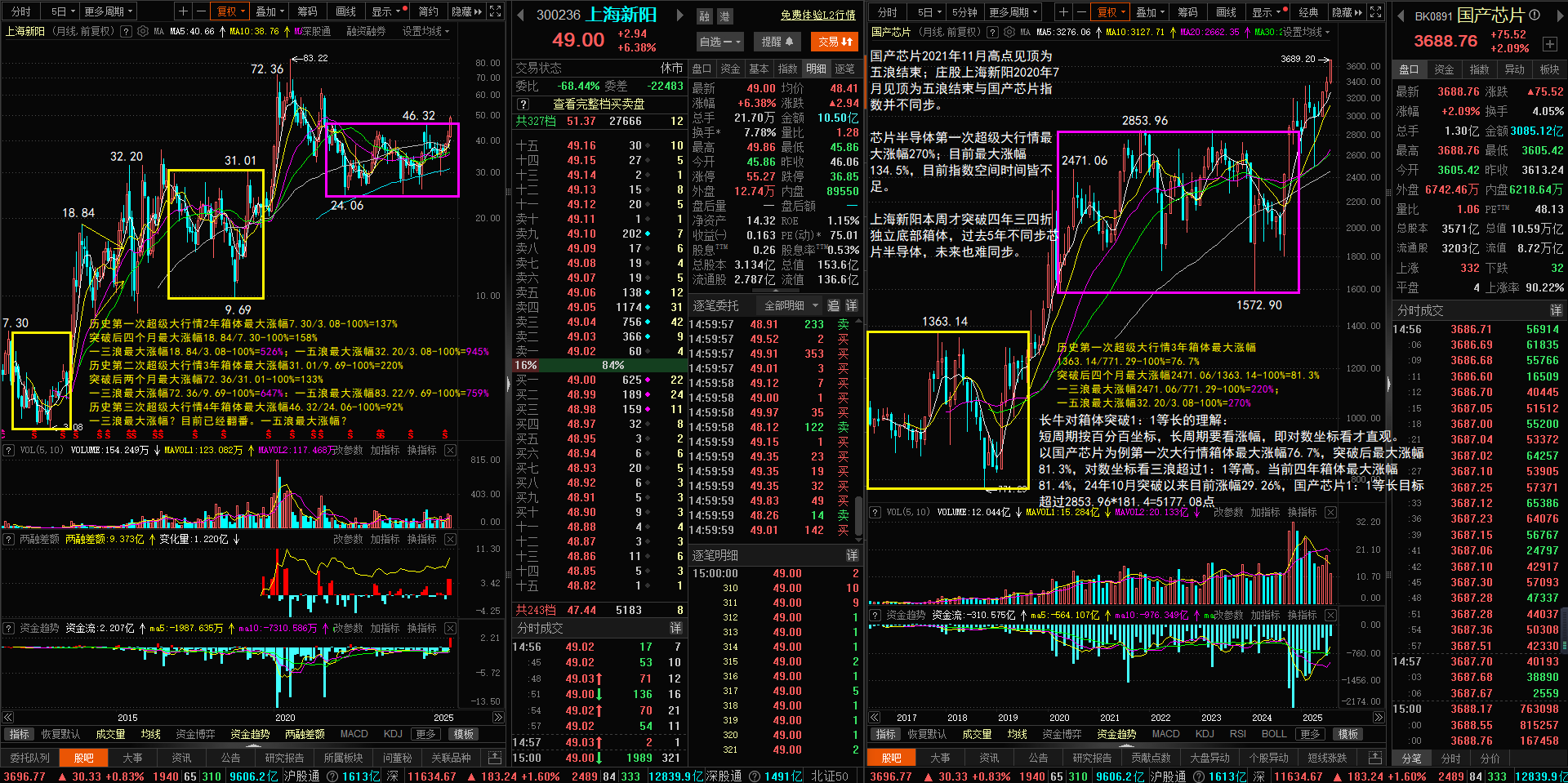
Task: Toggle 资金趋势 indicator in right indicator bar
Action: 1116,734
